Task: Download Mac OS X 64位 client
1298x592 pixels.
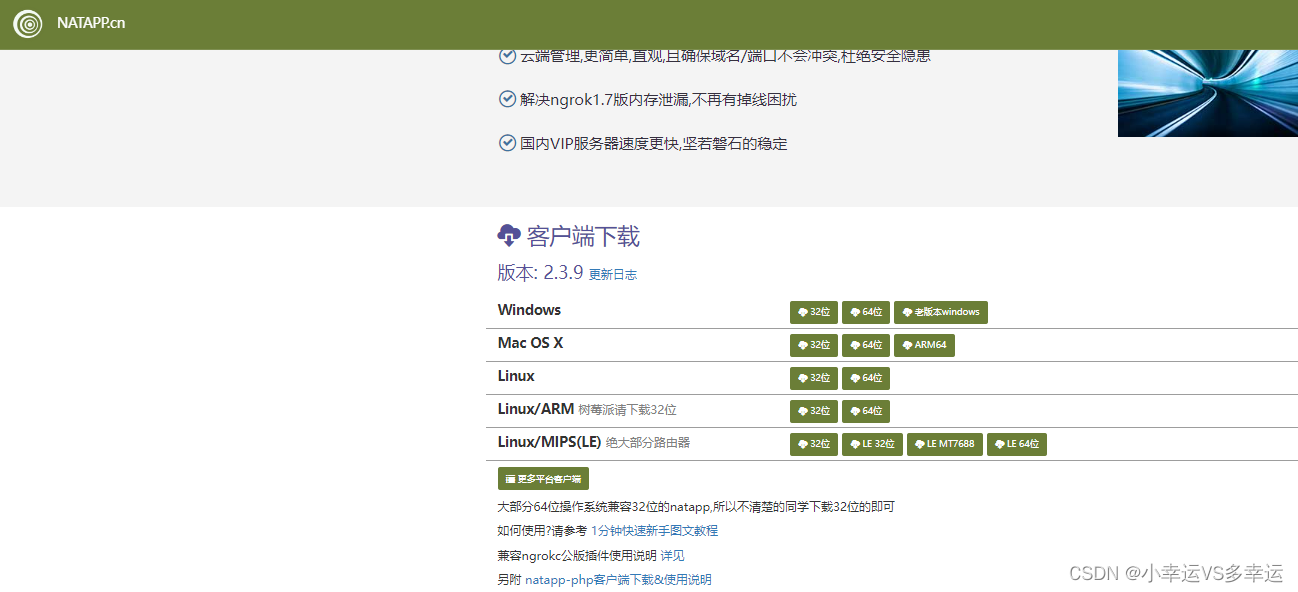Action: tap(866, 345)
